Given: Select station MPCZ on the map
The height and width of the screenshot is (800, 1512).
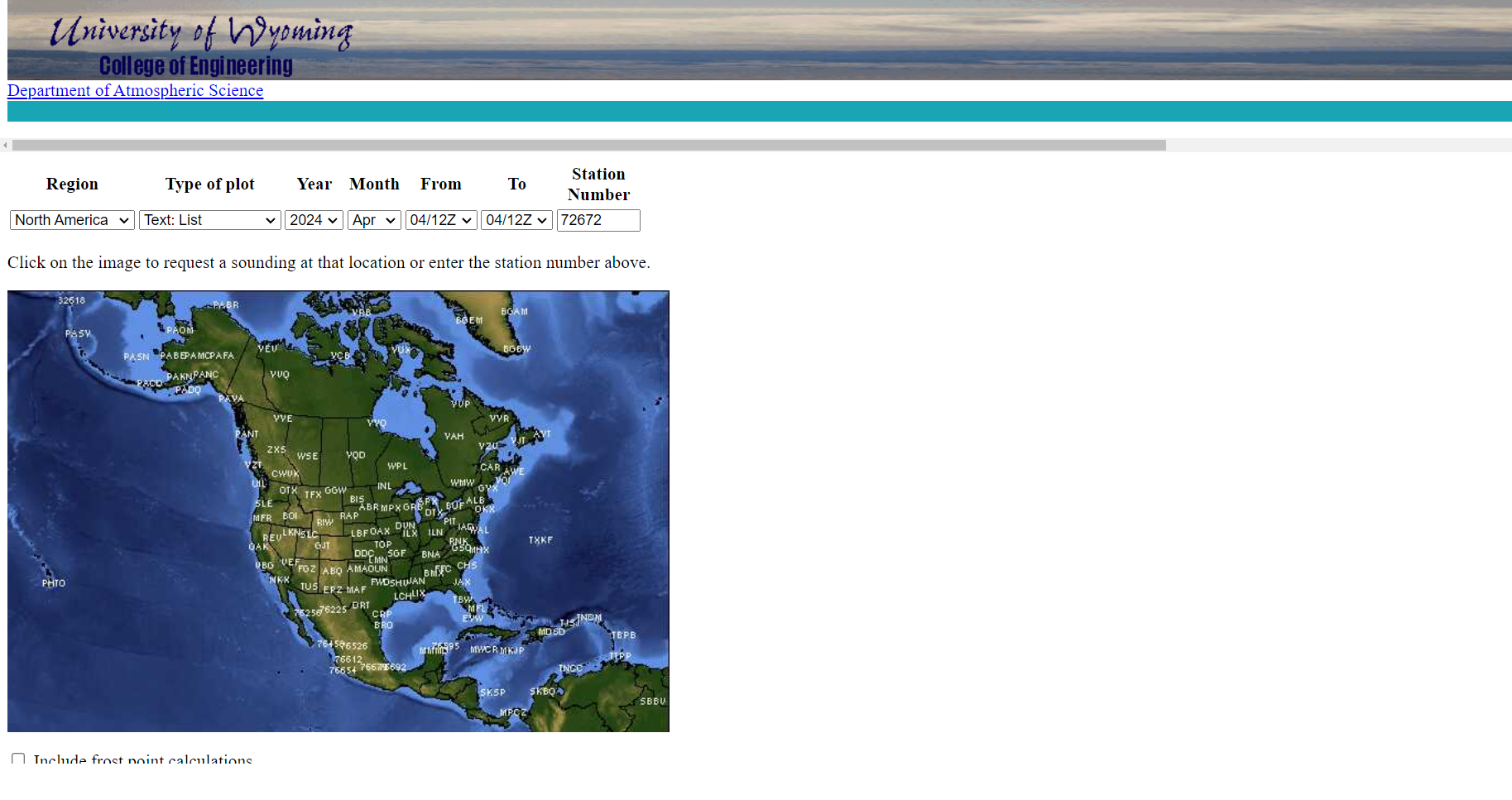Looking at the screenshot, I should (x=513, y=712).
